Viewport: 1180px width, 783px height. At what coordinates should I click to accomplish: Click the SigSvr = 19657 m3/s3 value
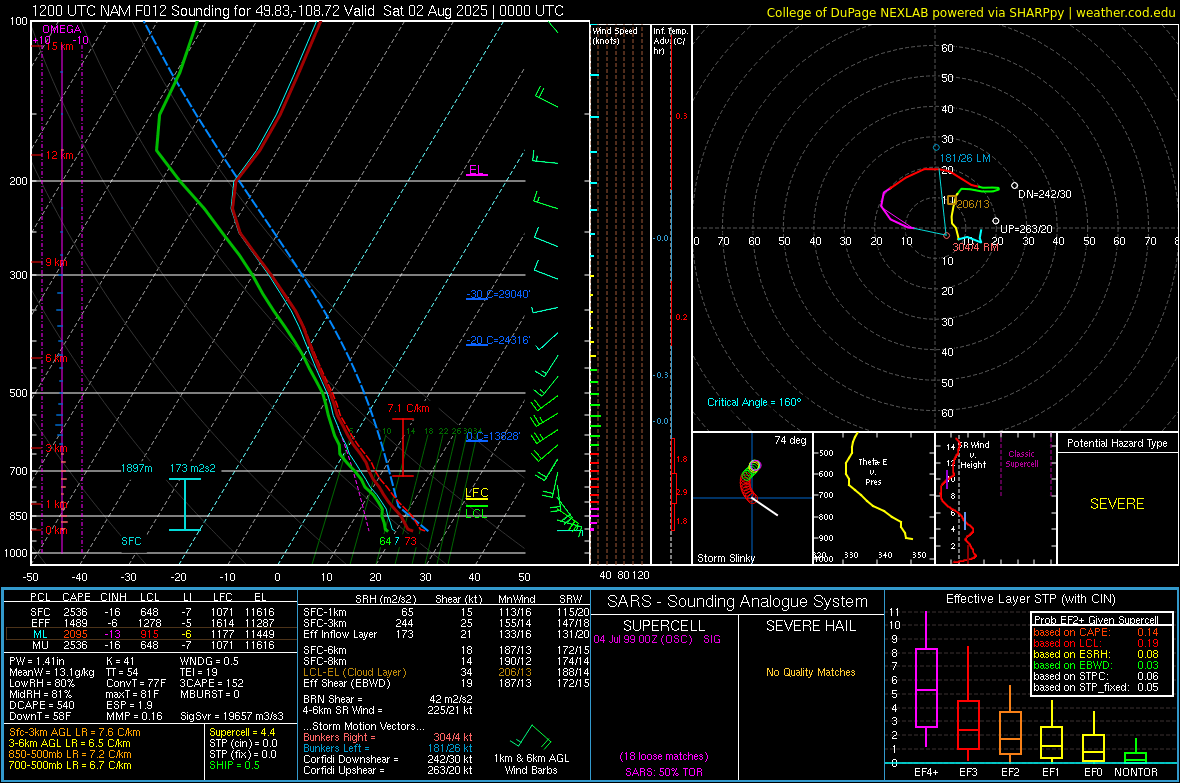[232, 716]
